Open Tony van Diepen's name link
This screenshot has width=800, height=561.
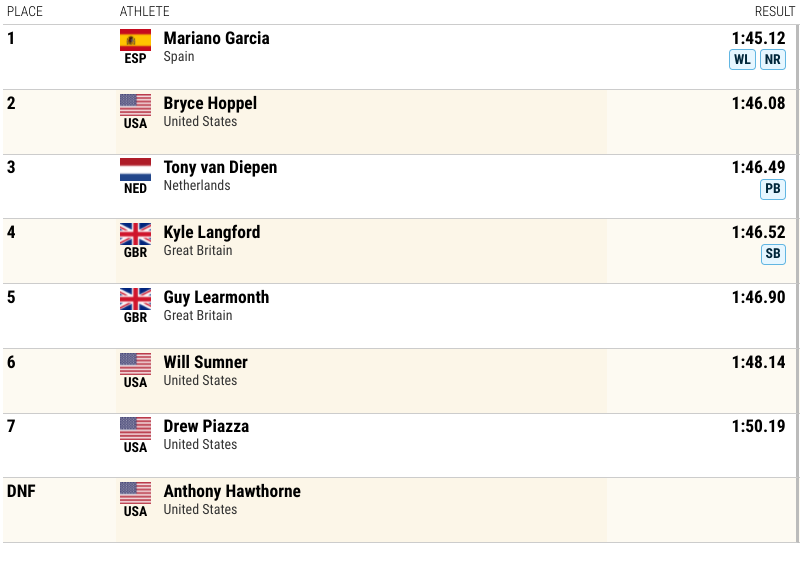[220, 168]
